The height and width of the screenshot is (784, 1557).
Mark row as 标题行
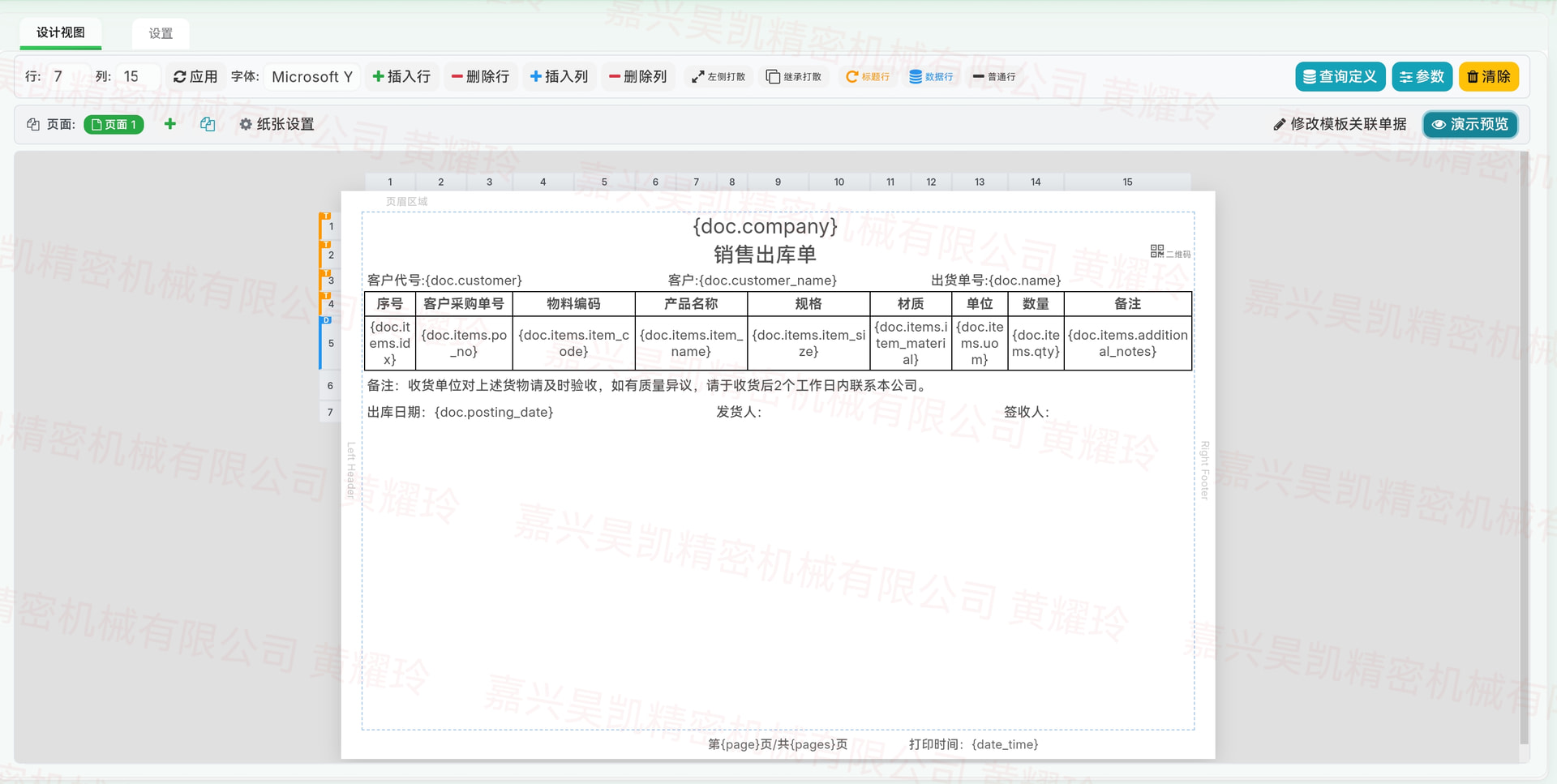[868, 76]
